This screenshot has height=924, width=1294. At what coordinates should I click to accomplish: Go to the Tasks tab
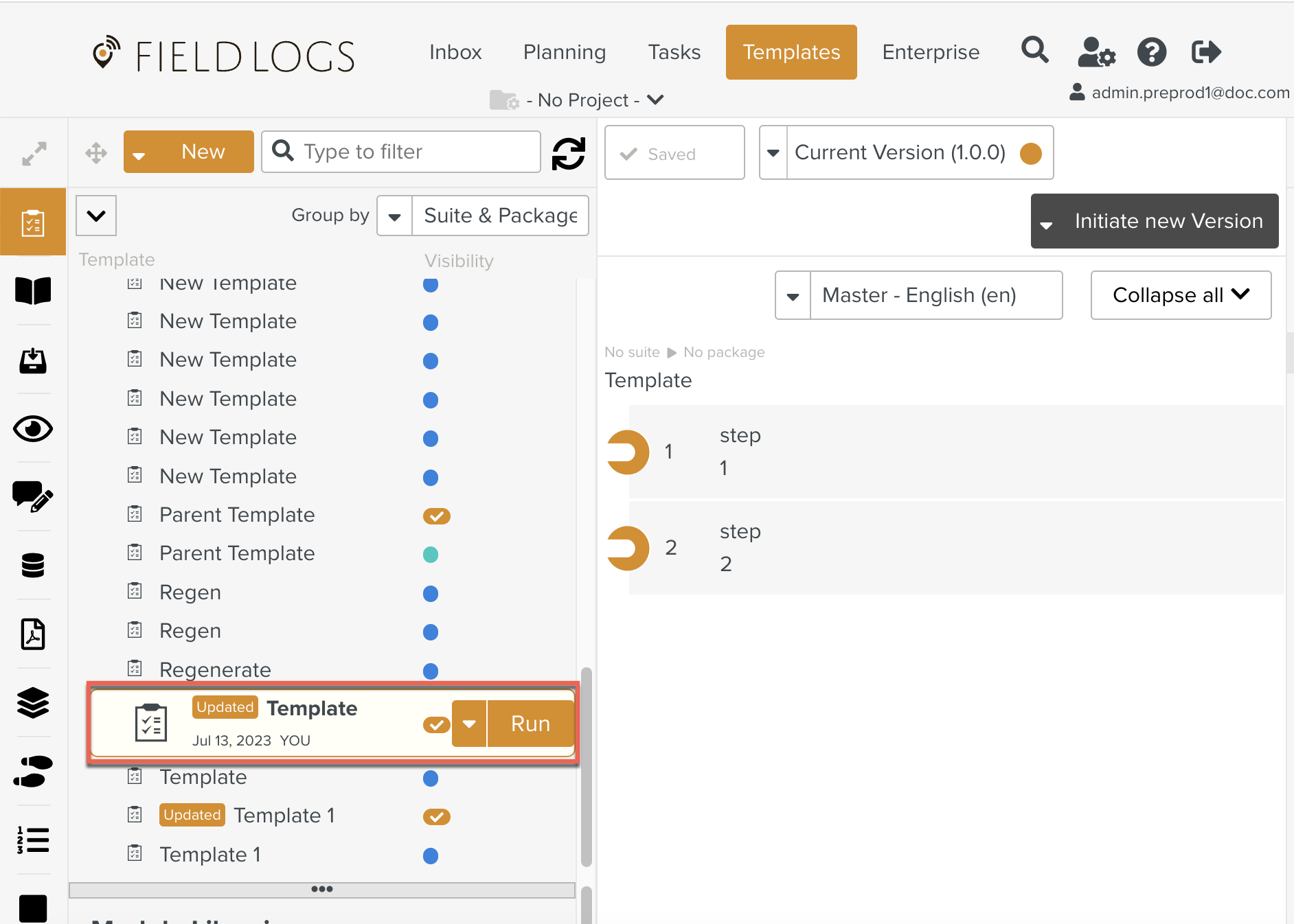[674, 52]
